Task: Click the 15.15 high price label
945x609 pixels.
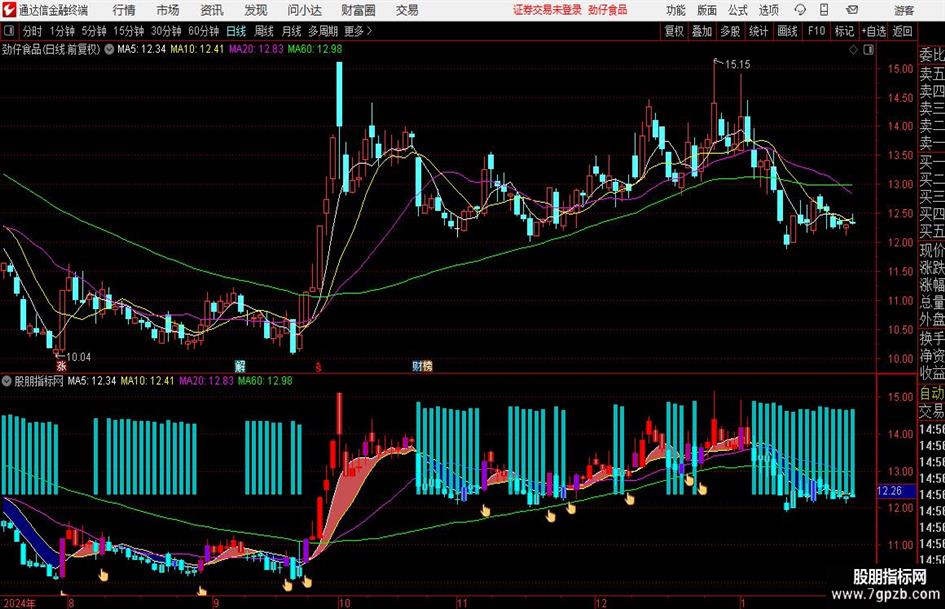Action: point(738,64)
